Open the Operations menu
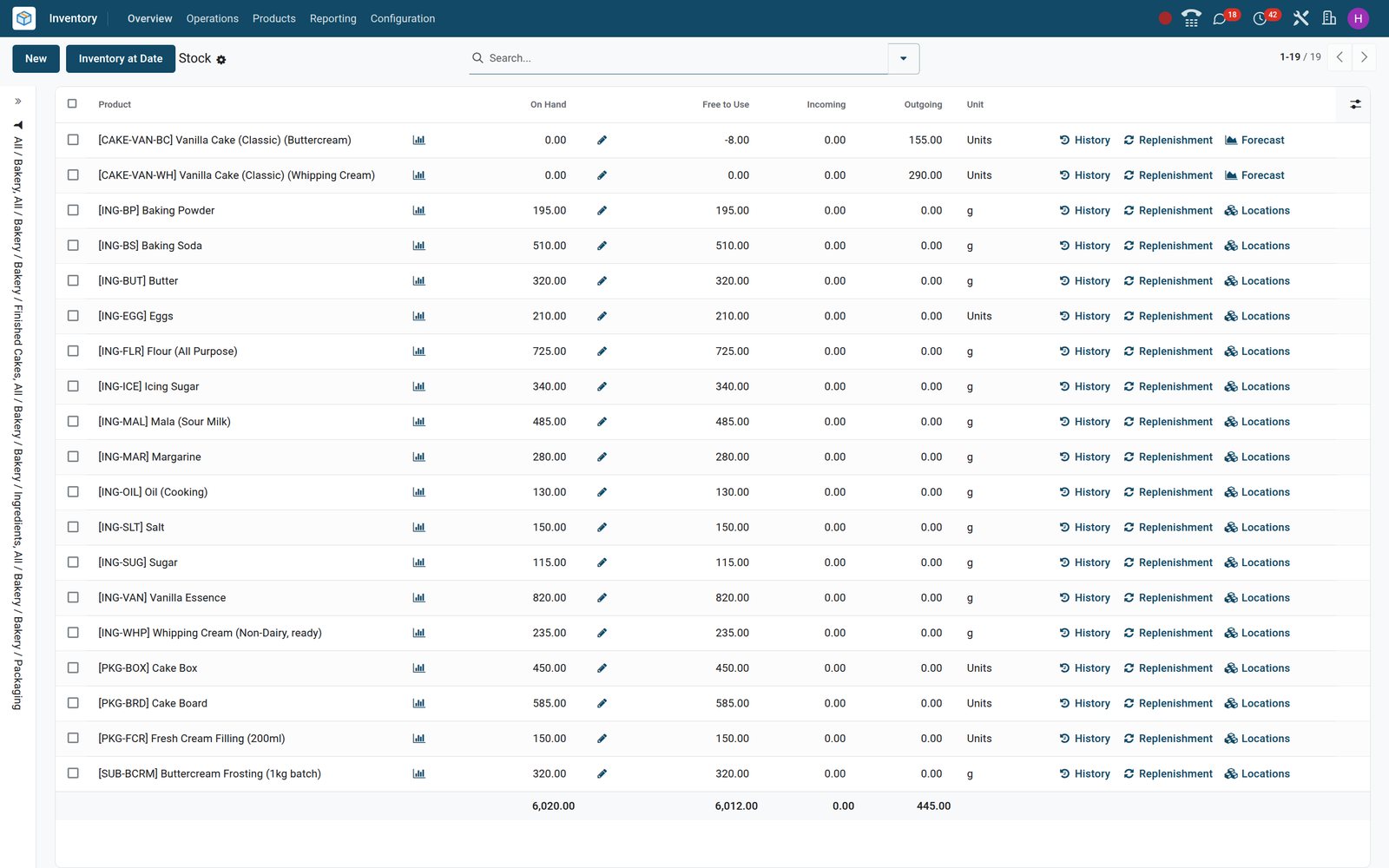 tap(213, 18)
